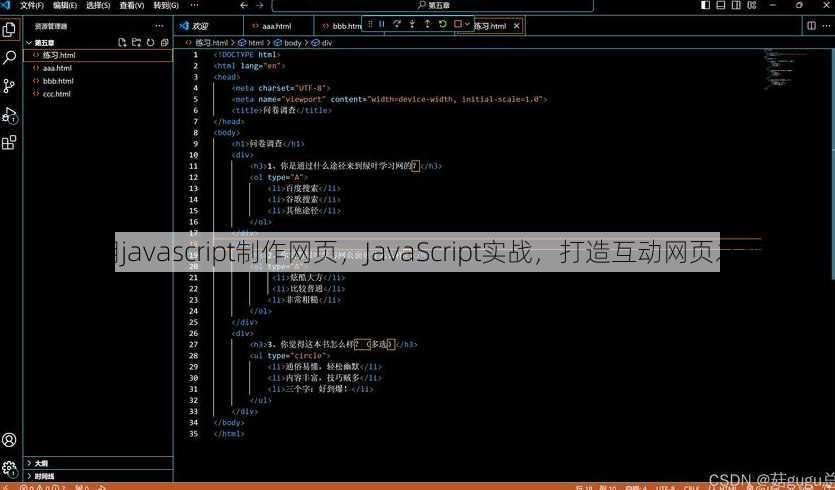Screen dimensions: 835x490
Task: Open the Run and Debug view
Action: pos(9,115)
